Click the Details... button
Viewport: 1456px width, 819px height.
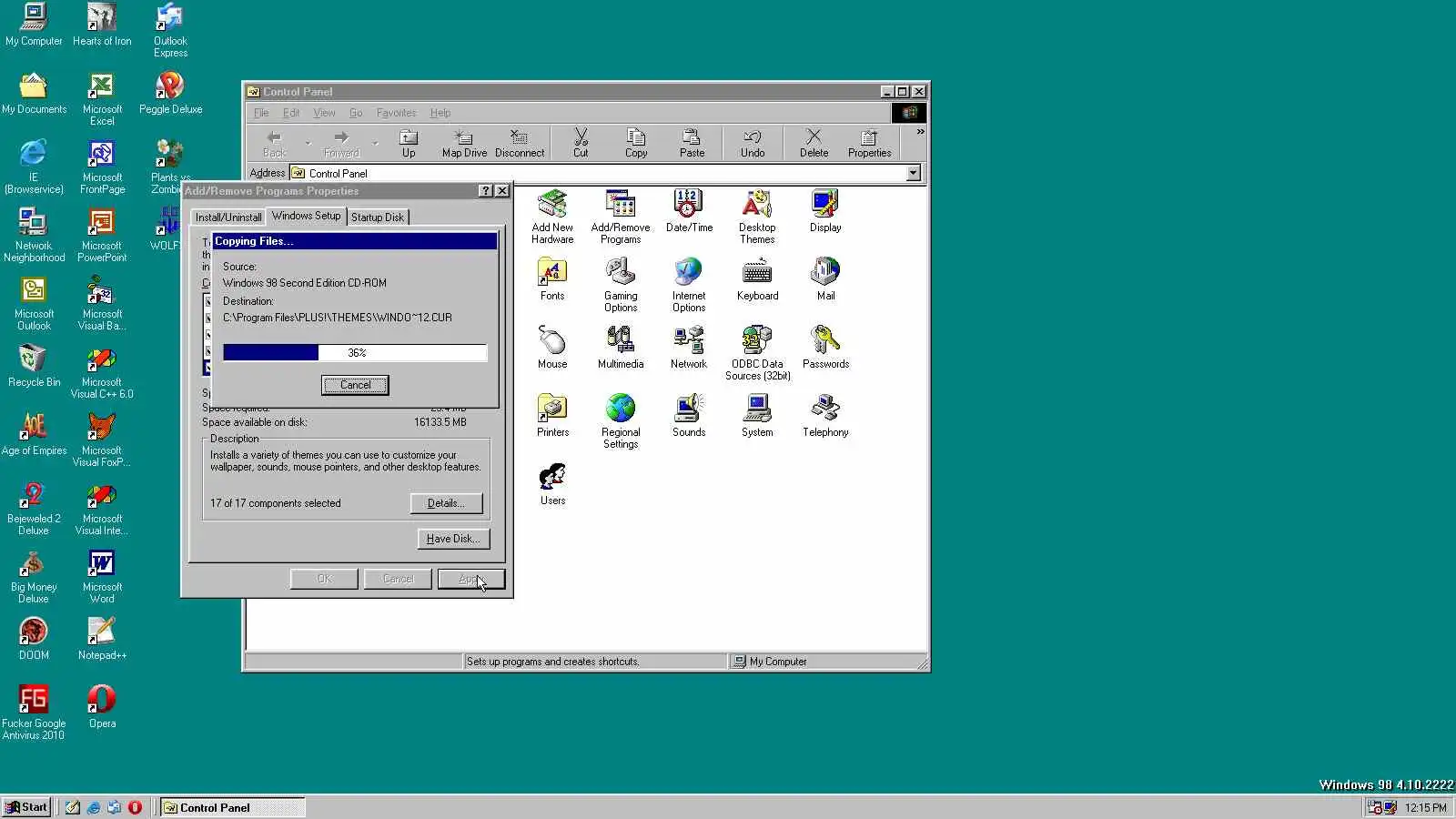click(446, 503)
